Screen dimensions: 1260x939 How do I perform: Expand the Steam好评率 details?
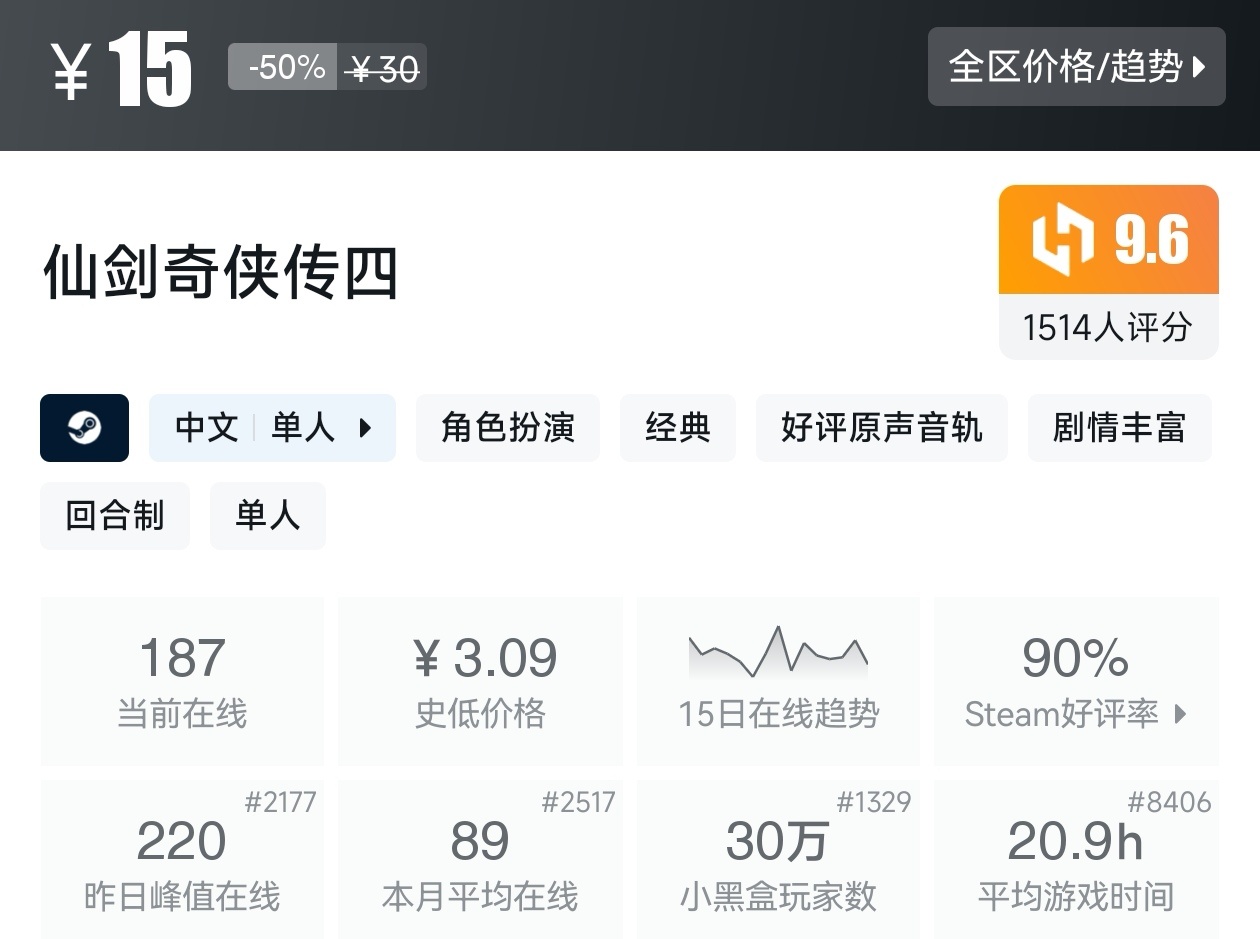click(1075, 713)
